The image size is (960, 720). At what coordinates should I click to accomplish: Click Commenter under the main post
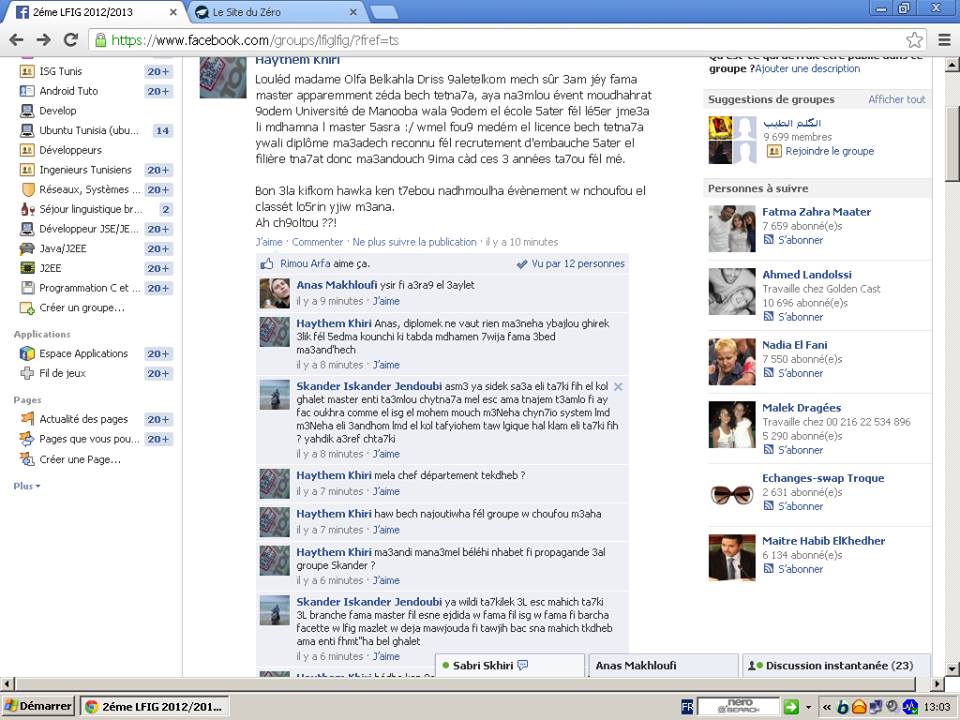click(x=317, y=242)
